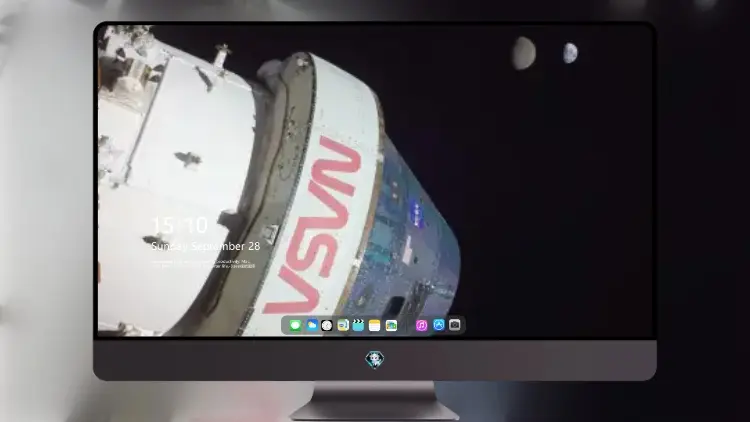750x422 pixels.
Task: Open the yellow Notes app in dock
Action: coord(375,325)
